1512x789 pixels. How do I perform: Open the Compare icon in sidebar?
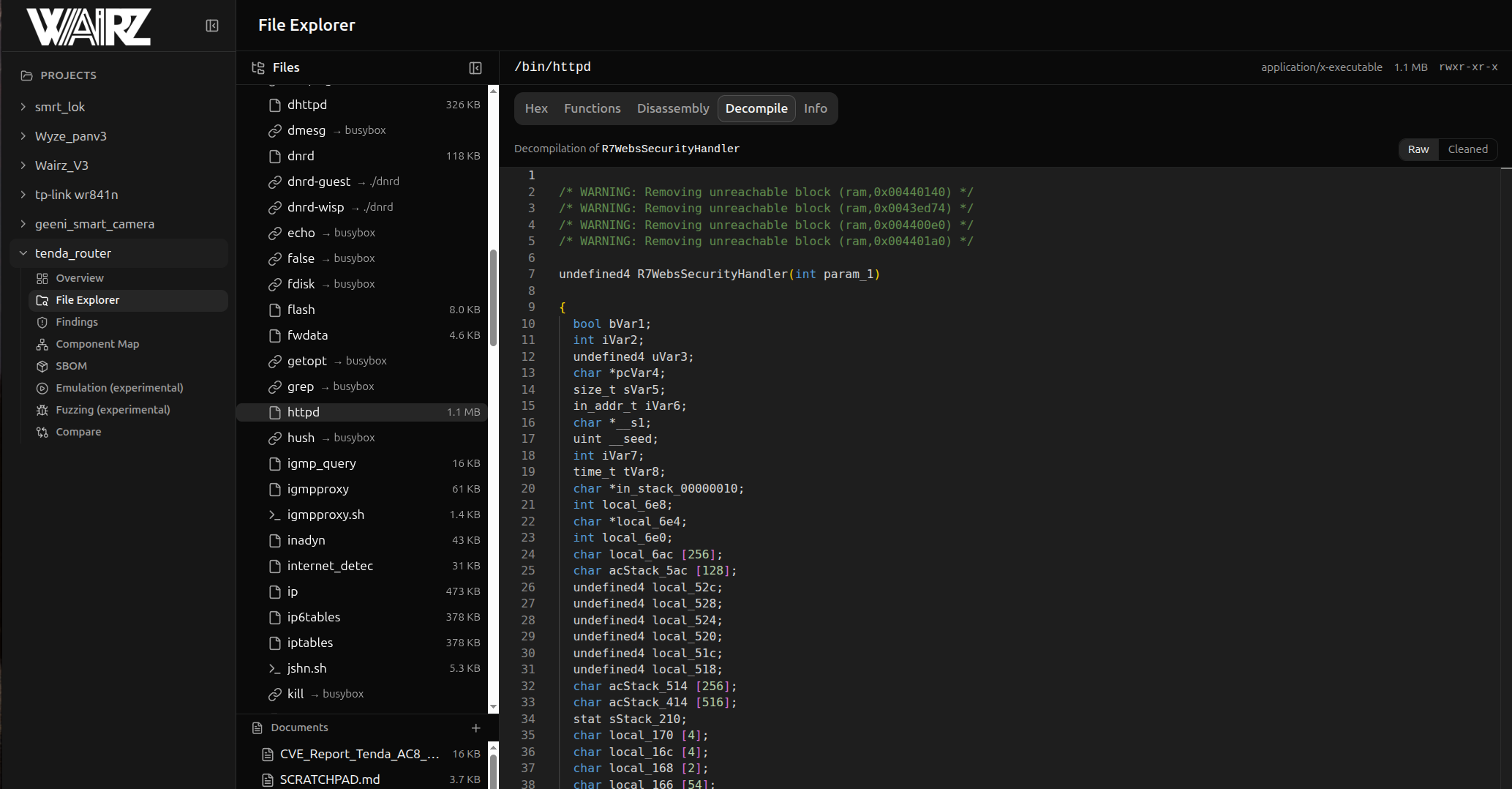pos(42,433)
